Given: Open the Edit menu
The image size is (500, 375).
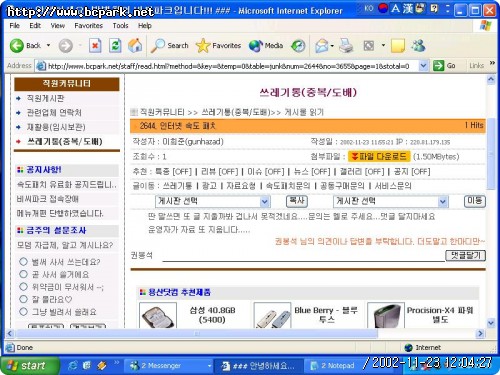Looking at the screenshot, I should coord(35,25).
